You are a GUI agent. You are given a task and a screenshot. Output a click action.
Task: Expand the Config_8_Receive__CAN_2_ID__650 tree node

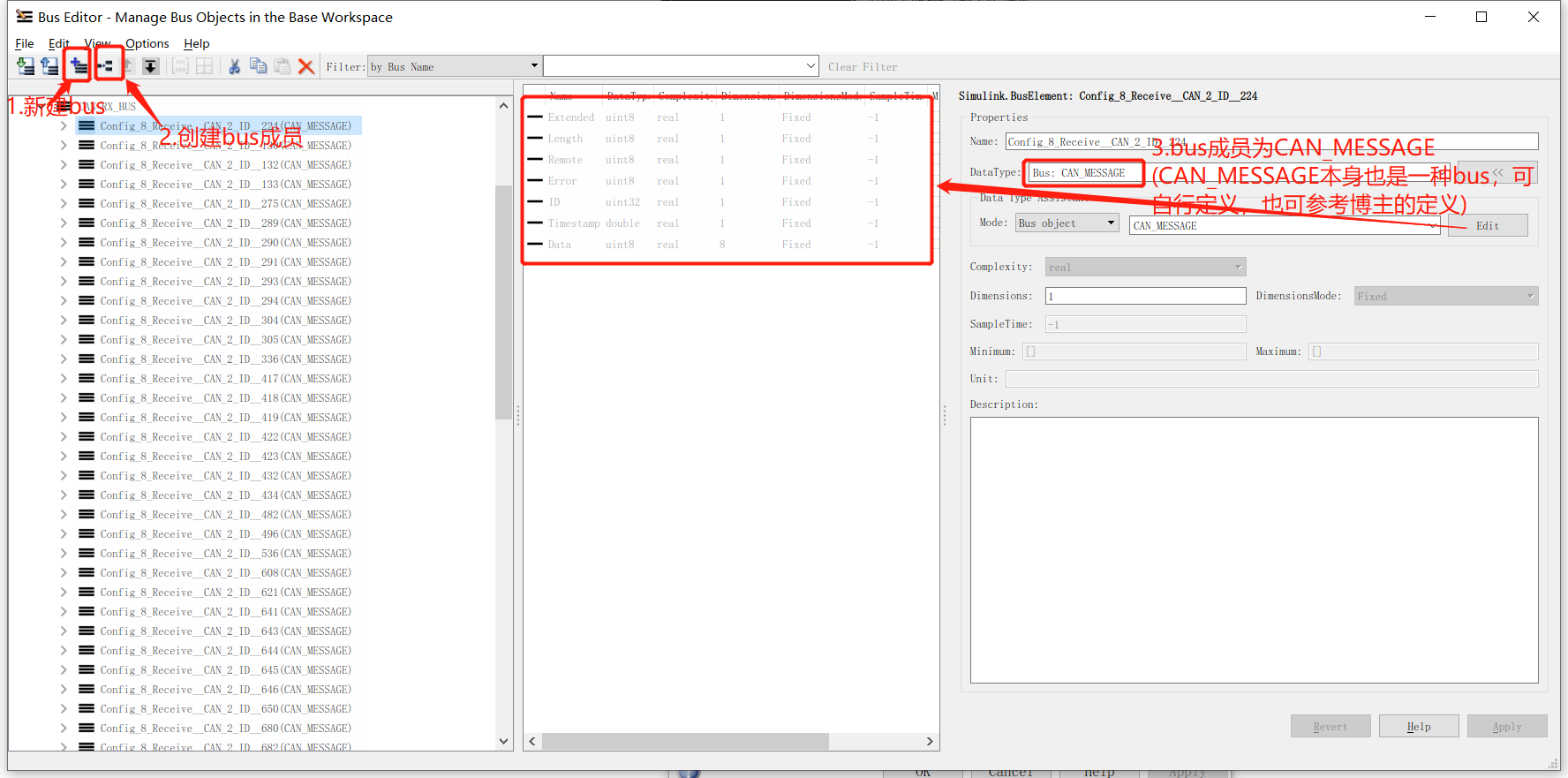64,709
